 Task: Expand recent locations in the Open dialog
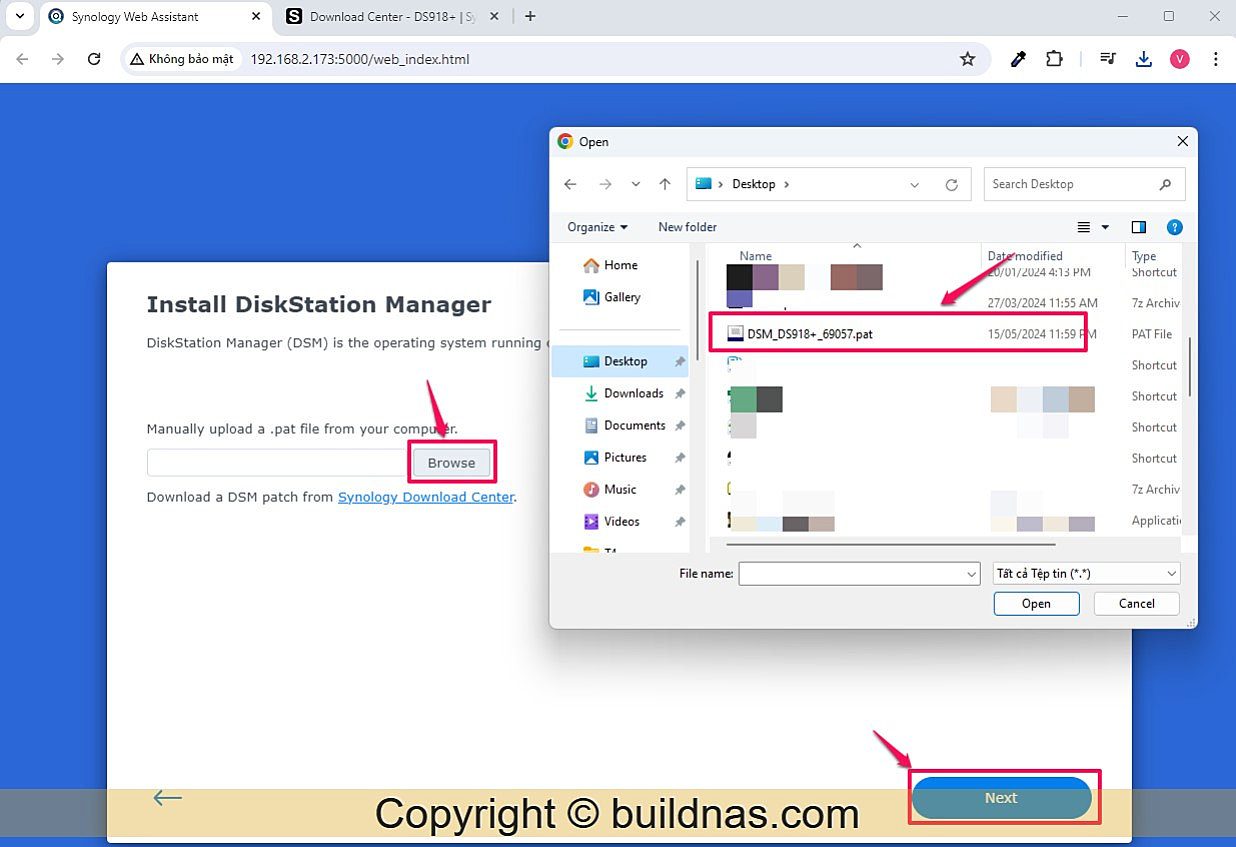pyautogui.click(x=635, y=184)
